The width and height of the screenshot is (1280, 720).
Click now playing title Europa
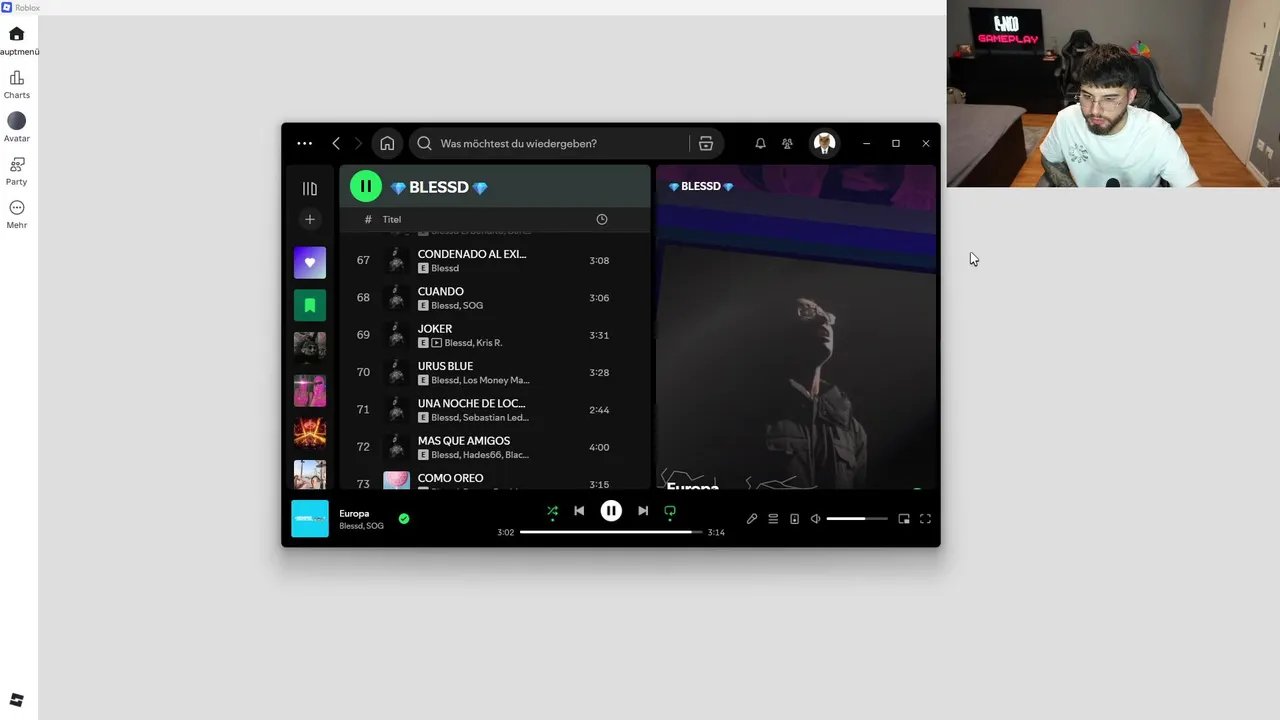(354, 513)
